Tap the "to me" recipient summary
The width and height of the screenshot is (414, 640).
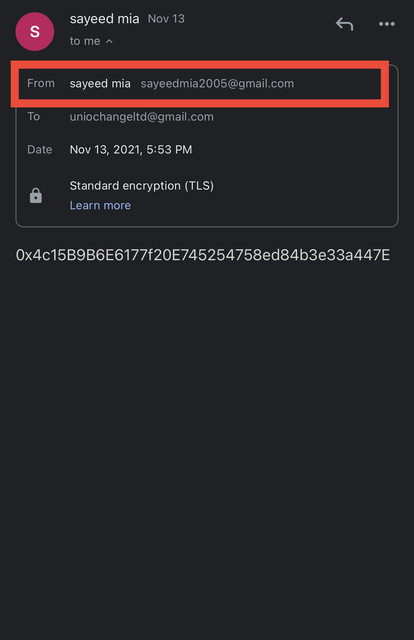(85, 41)
